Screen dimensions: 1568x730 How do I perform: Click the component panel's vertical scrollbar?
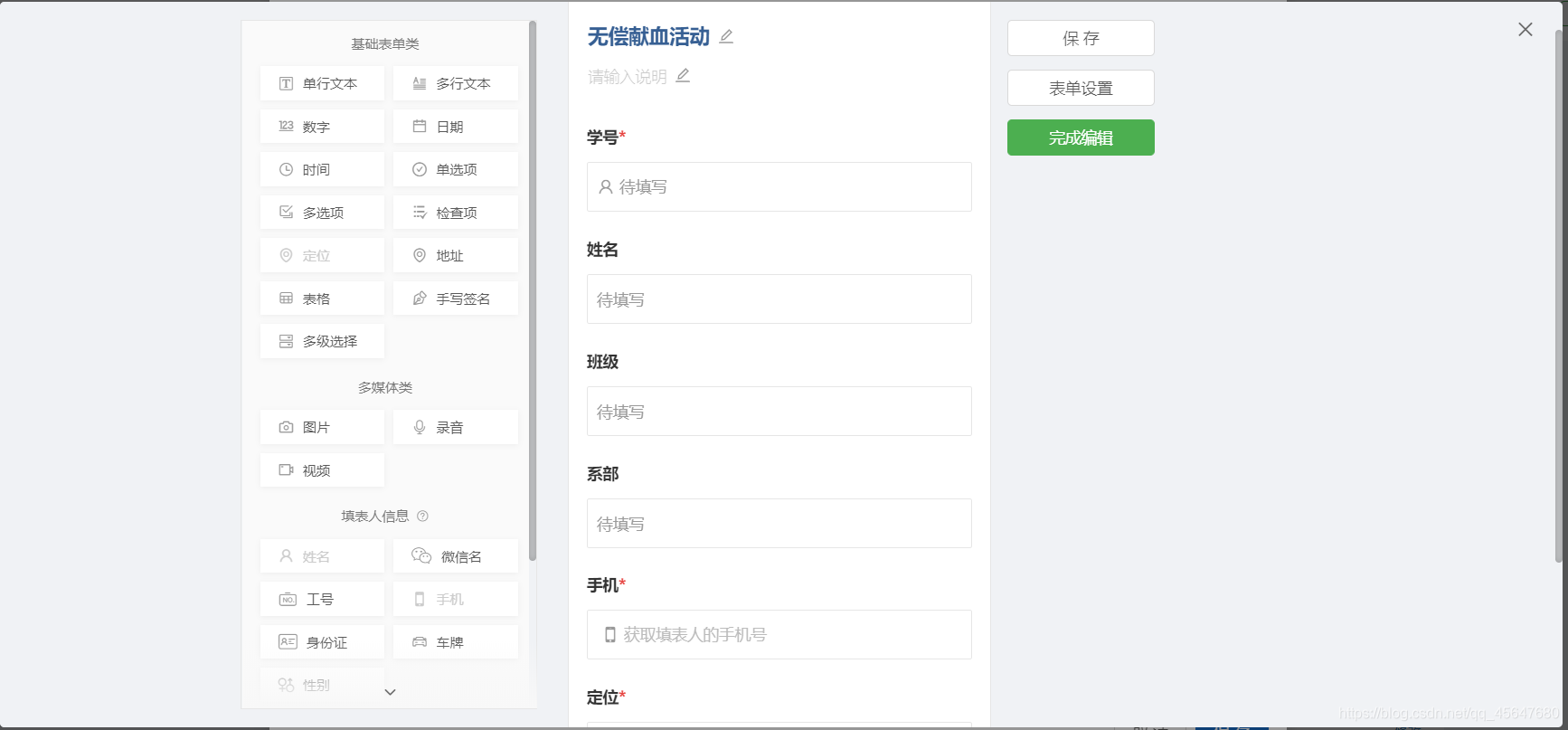click(x=533, y=289)
